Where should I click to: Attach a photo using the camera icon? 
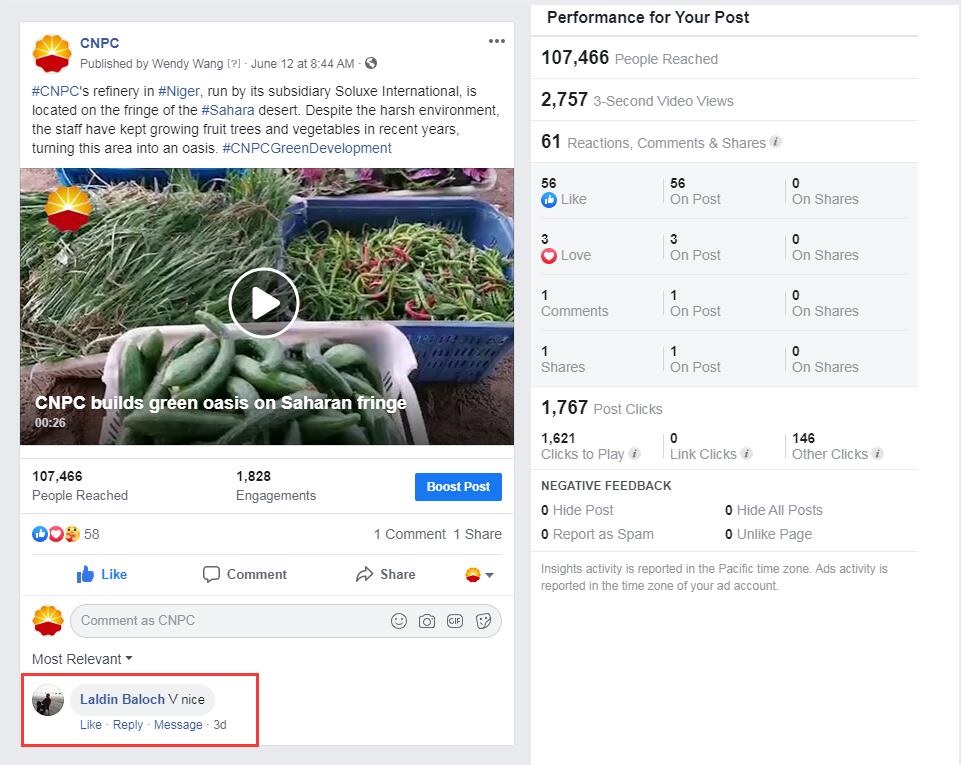[427, 621]
